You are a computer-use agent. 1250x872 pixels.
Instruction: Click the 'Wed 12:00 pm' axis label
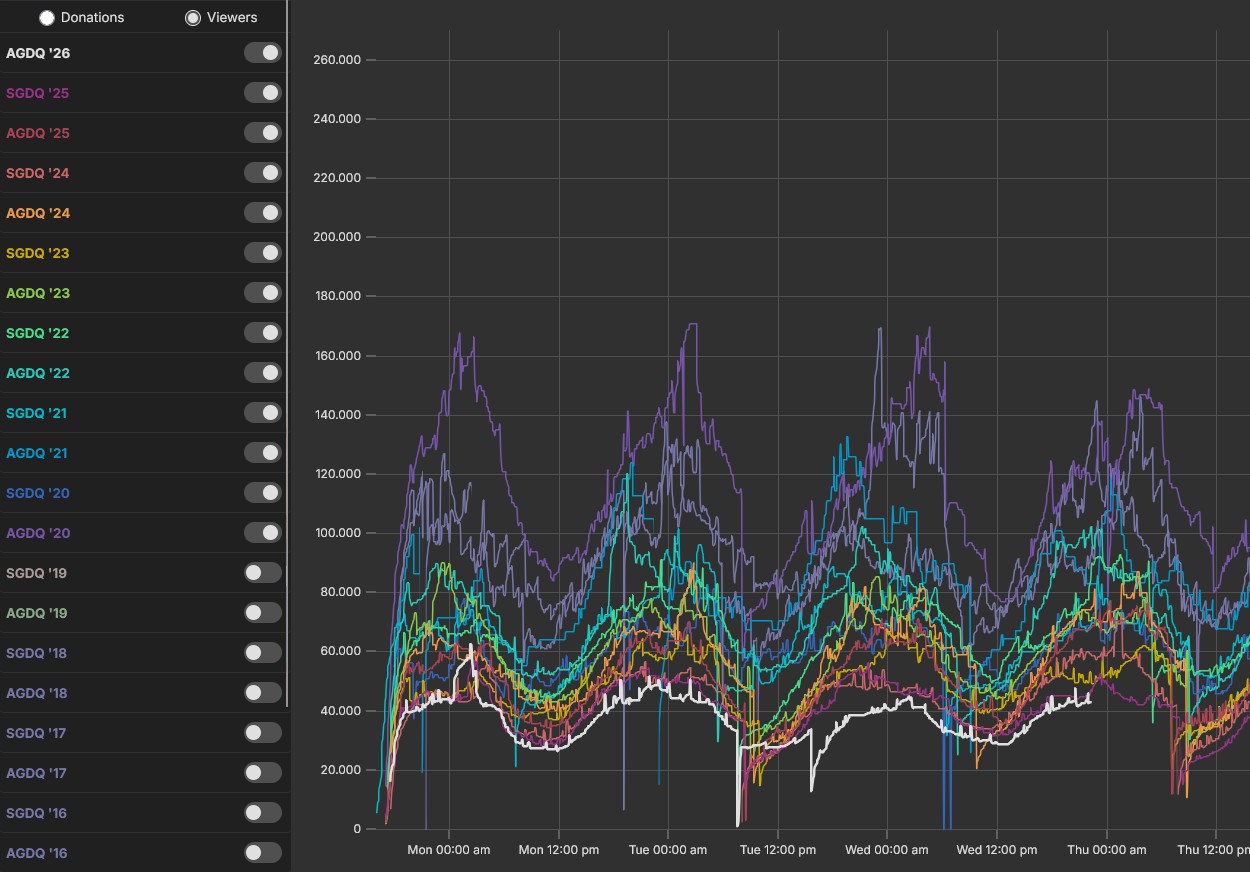pos(997,850)
